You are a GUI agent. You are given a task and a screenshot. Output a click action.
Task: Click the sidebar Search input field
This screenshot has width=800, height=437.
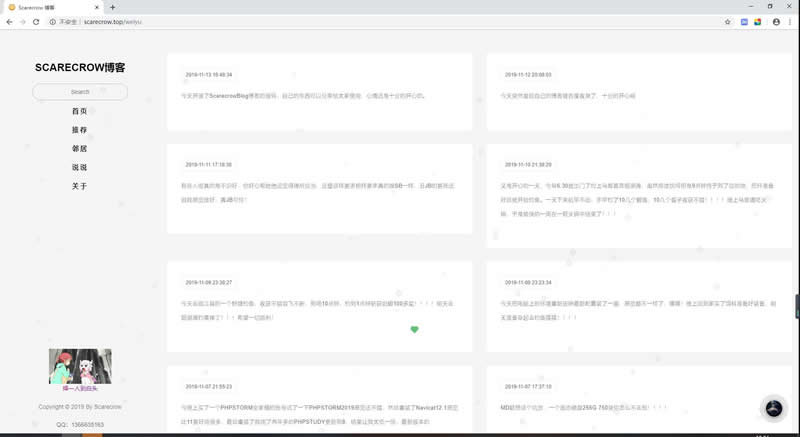[x=80, y=92]
